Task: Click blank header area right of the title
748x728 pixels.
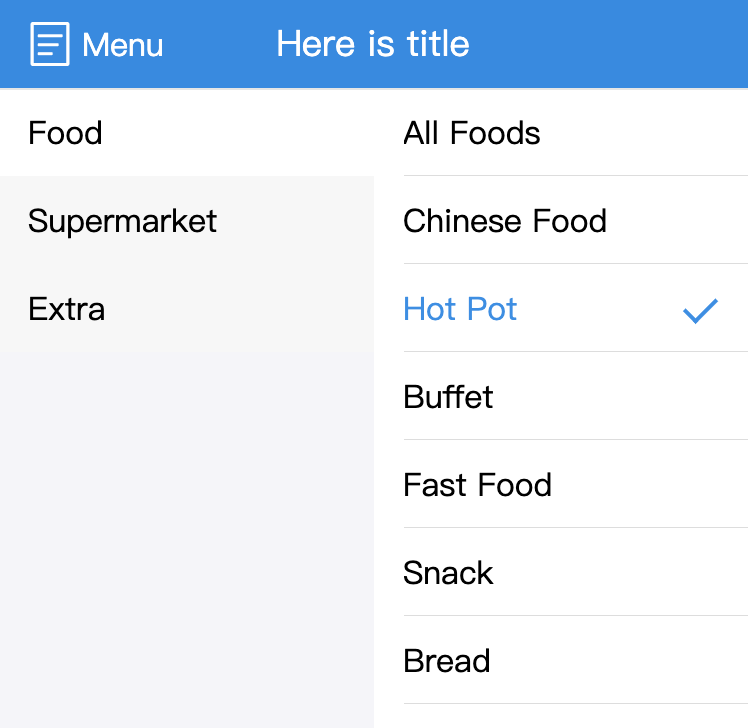Action: [620, 44]
